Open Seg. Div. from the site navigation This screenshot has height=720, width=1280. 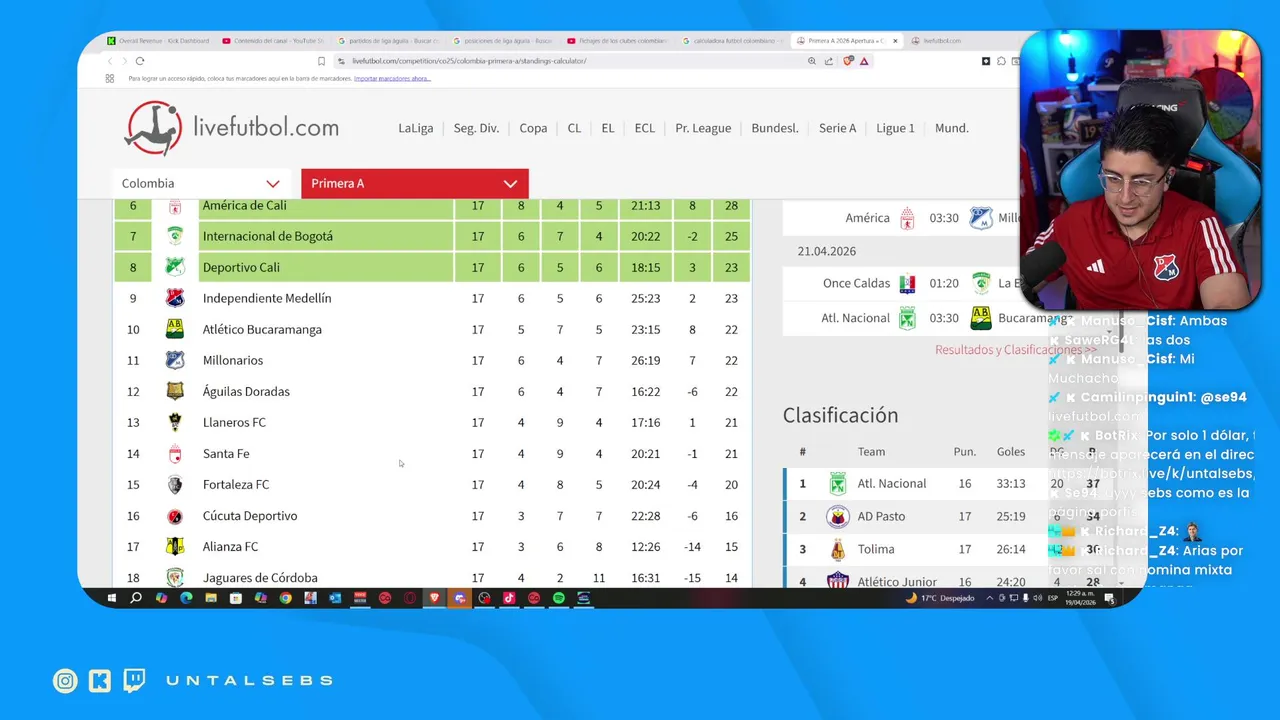pyautogui.click(x=476, y=128)
